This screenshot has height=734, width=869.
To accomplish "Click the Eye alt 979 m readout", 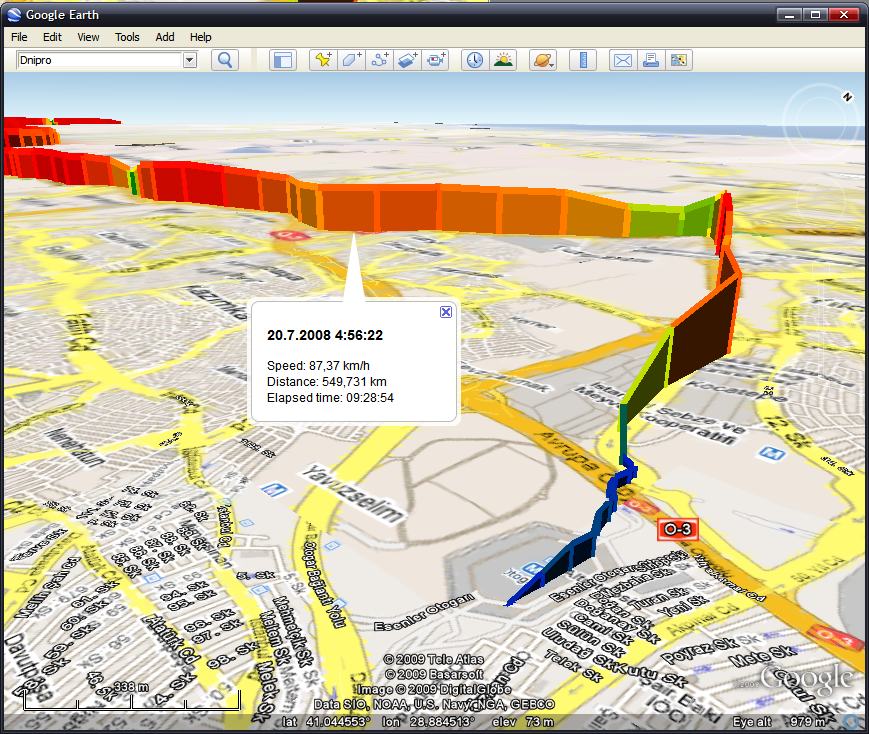I will [x=780, y=722].
